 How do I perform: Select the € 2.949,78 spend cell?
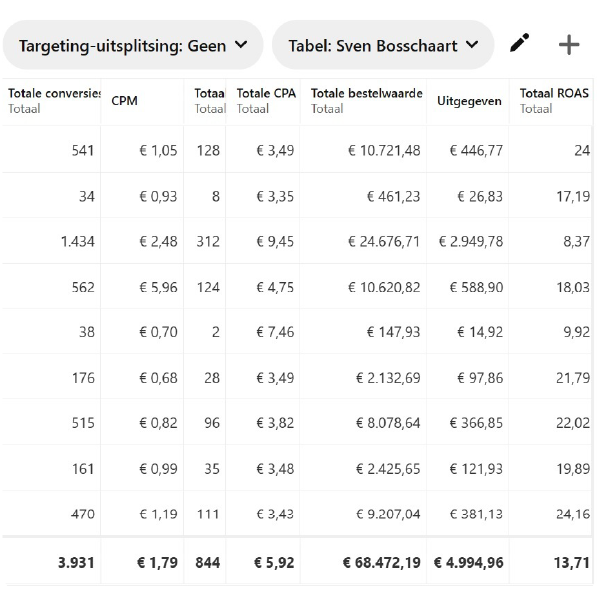click(471, 241)
